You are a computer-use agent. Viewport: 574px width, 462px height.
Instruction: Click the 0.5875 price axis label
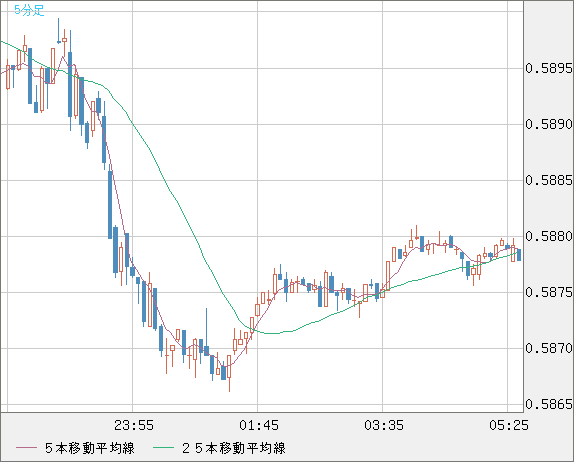coord(549,292)
